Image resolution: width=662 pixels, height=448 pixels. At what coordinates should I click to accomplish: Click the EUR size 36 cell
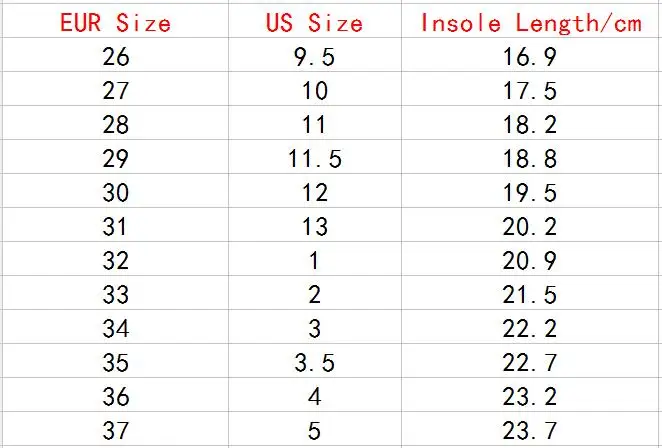pyautogui.click(x=115, y=395)
